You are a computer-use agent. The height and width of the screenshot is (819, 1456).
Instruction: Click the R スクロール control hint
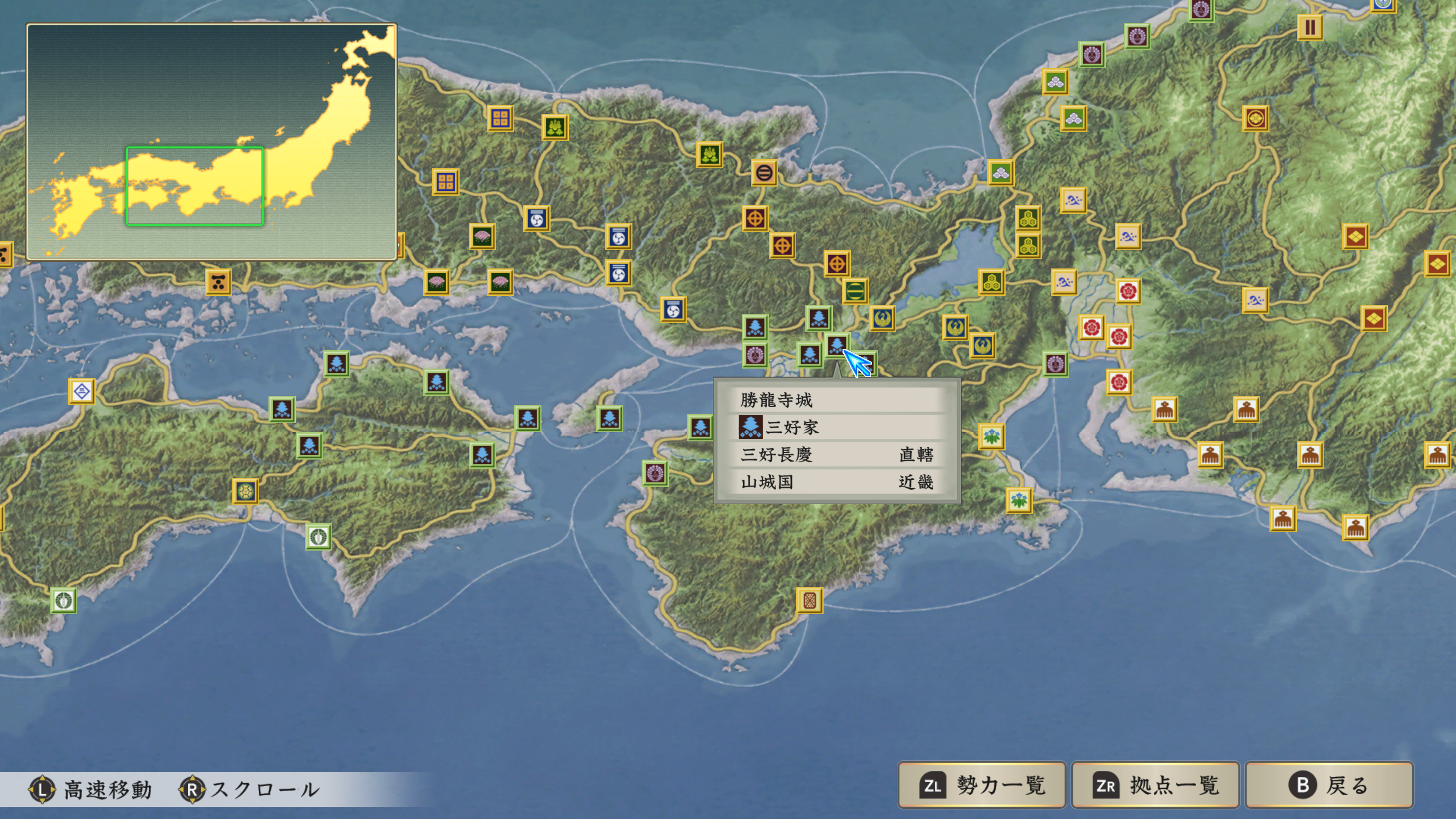[x=250, y=789]
